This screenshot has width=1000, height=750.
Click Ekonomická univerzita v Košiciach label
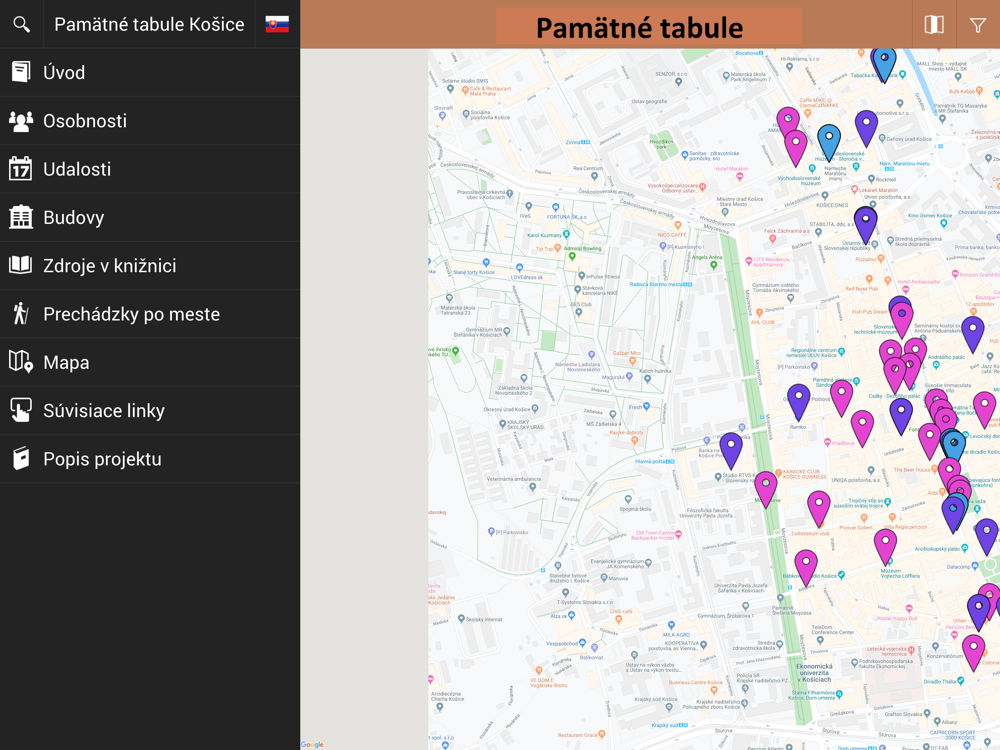click(814, 673)
